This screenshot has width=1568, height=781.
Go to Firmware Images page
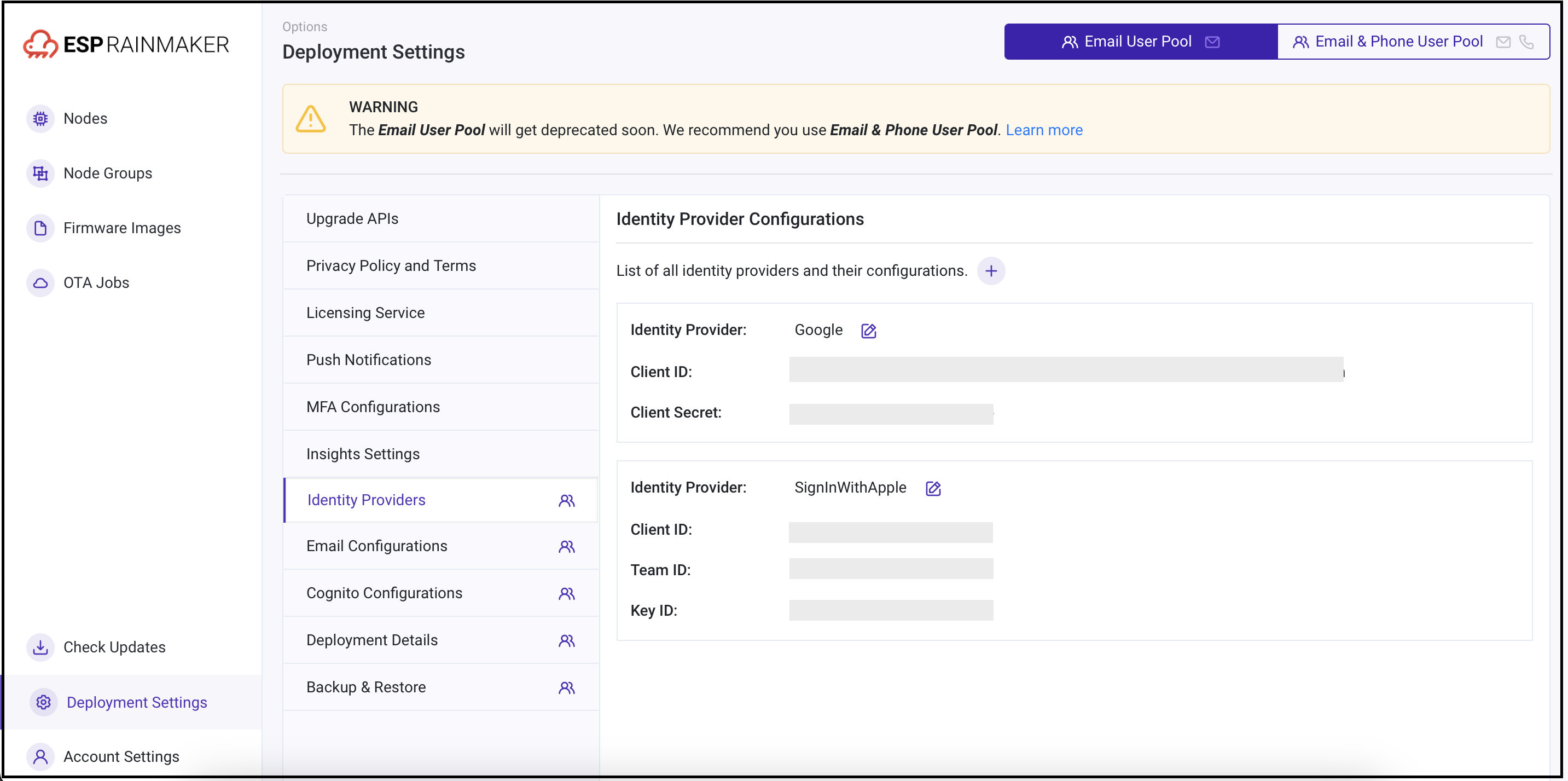123,228
